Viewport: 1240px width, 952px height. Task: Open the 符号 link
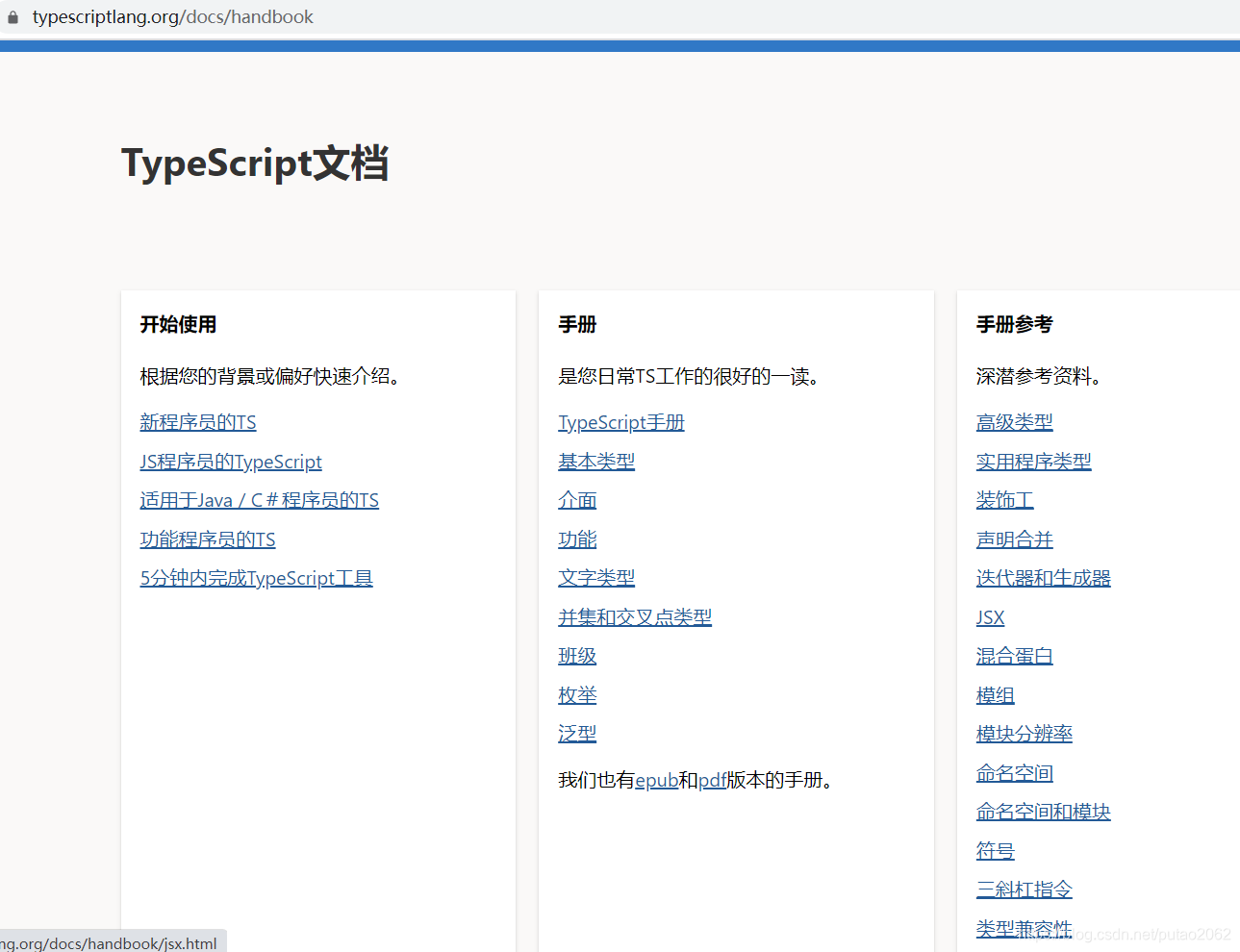(x=996, y=850)
